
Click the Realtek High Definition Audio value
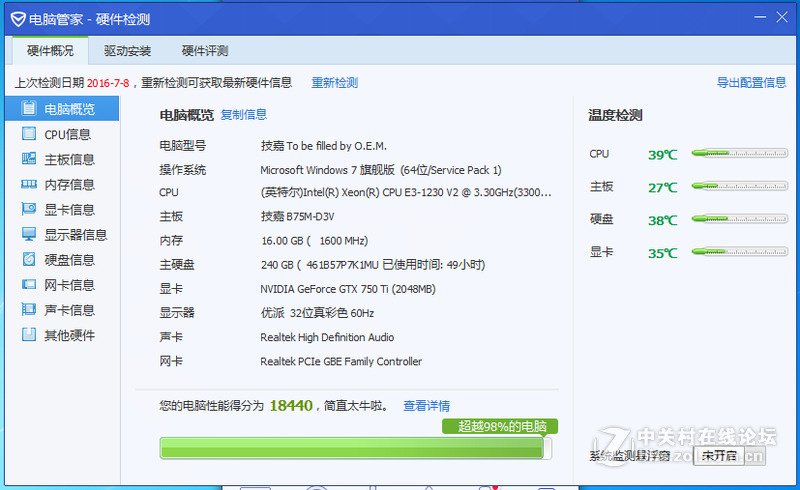[x=327, y=337]
